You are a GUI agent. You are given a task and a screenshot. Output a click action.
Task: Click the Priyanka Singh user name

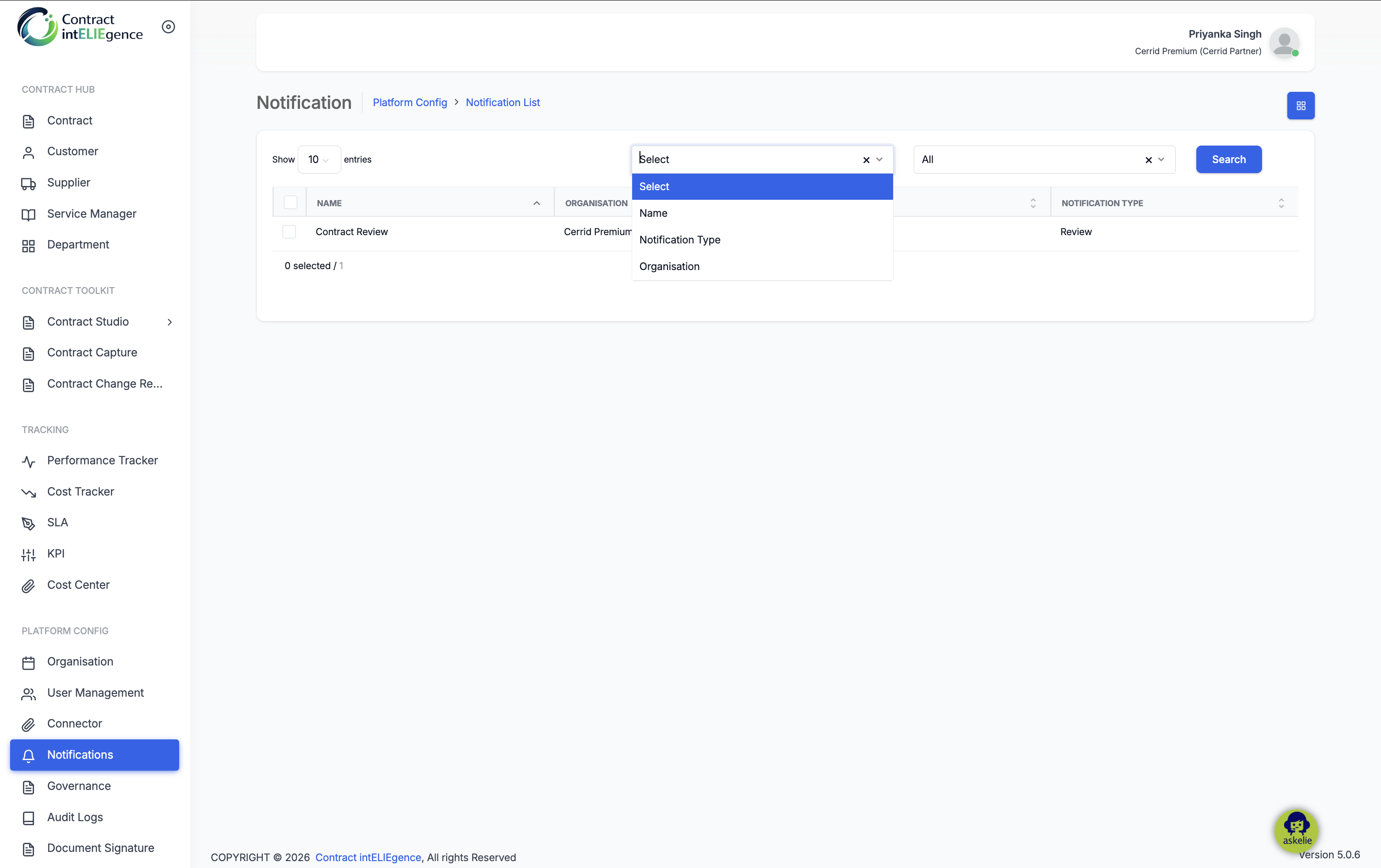1224,34
